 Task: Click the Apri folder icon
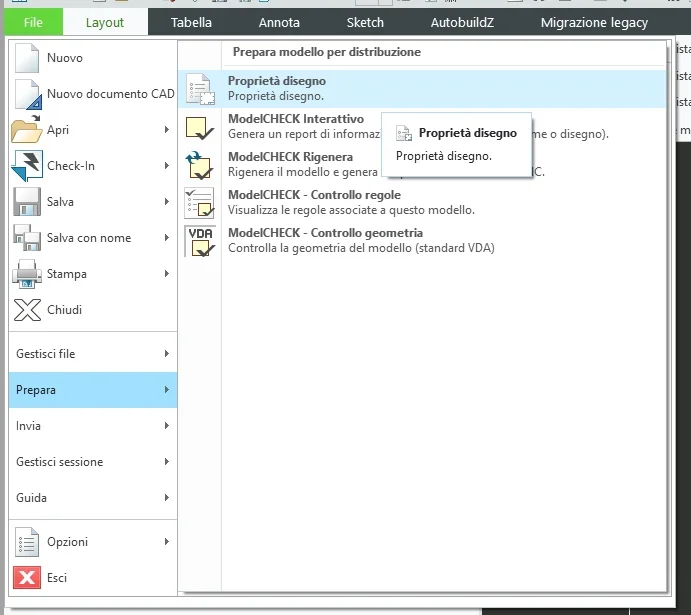[x=27, y=130]
